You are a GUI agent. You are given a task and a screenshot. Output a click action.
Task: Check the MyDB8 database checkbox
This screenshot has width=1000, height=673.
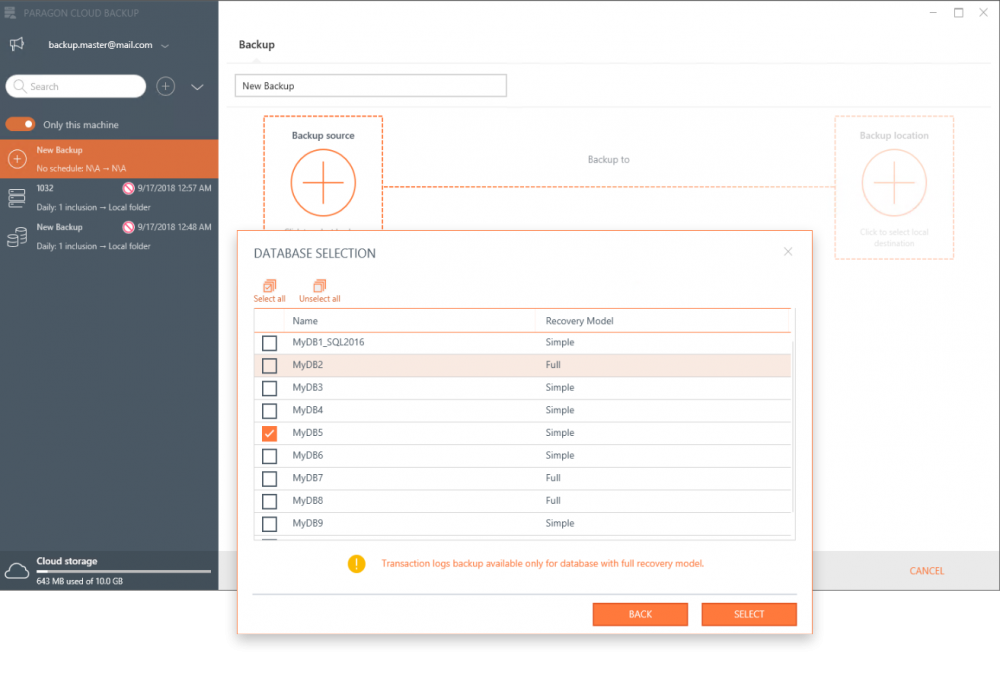pos(268,501)
